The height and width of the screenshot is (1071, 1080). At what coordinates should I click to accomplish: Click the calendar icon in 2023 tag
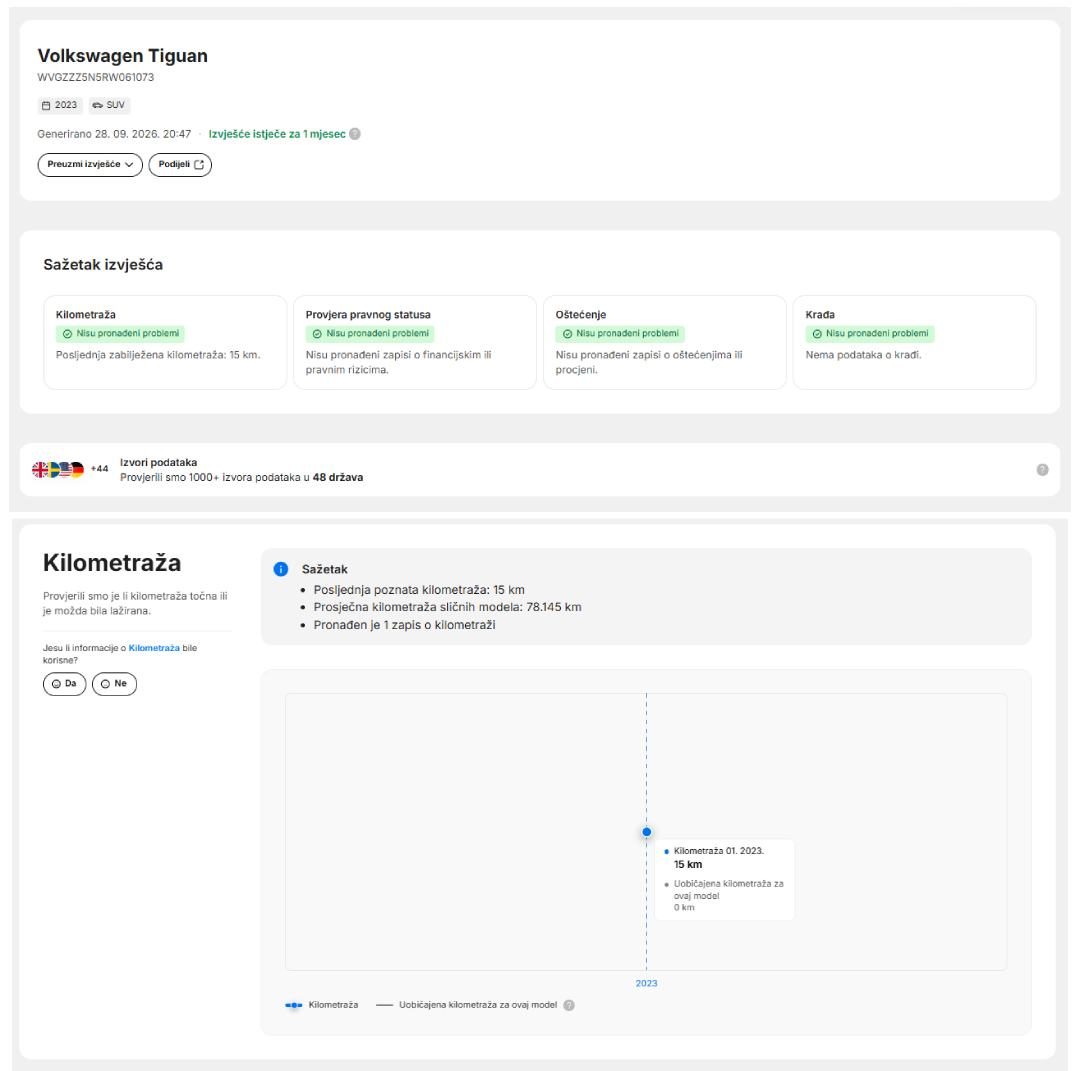point(46,105)
